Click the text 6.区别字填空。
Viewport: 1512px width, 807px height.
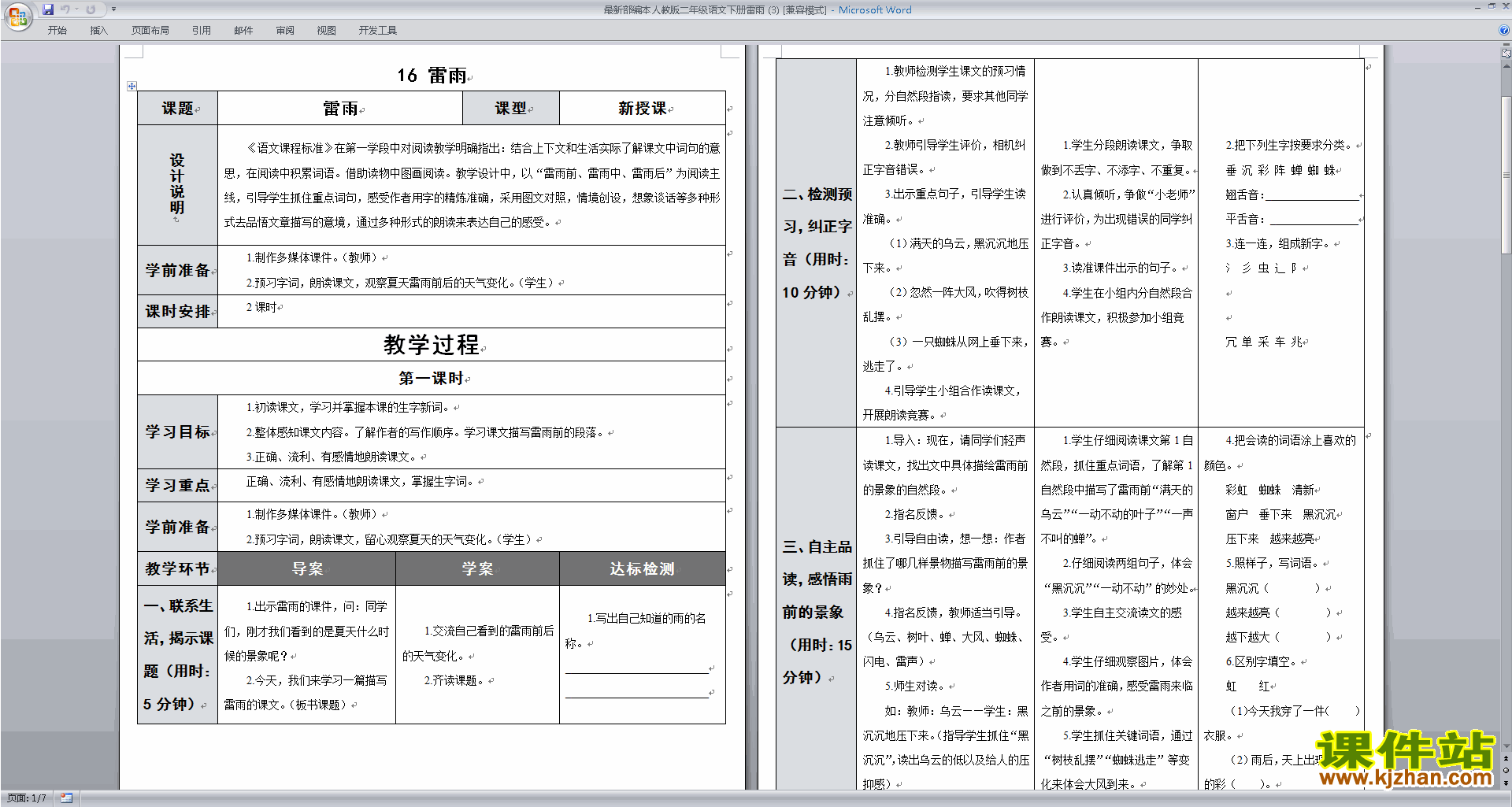(x=1262, y=662)
